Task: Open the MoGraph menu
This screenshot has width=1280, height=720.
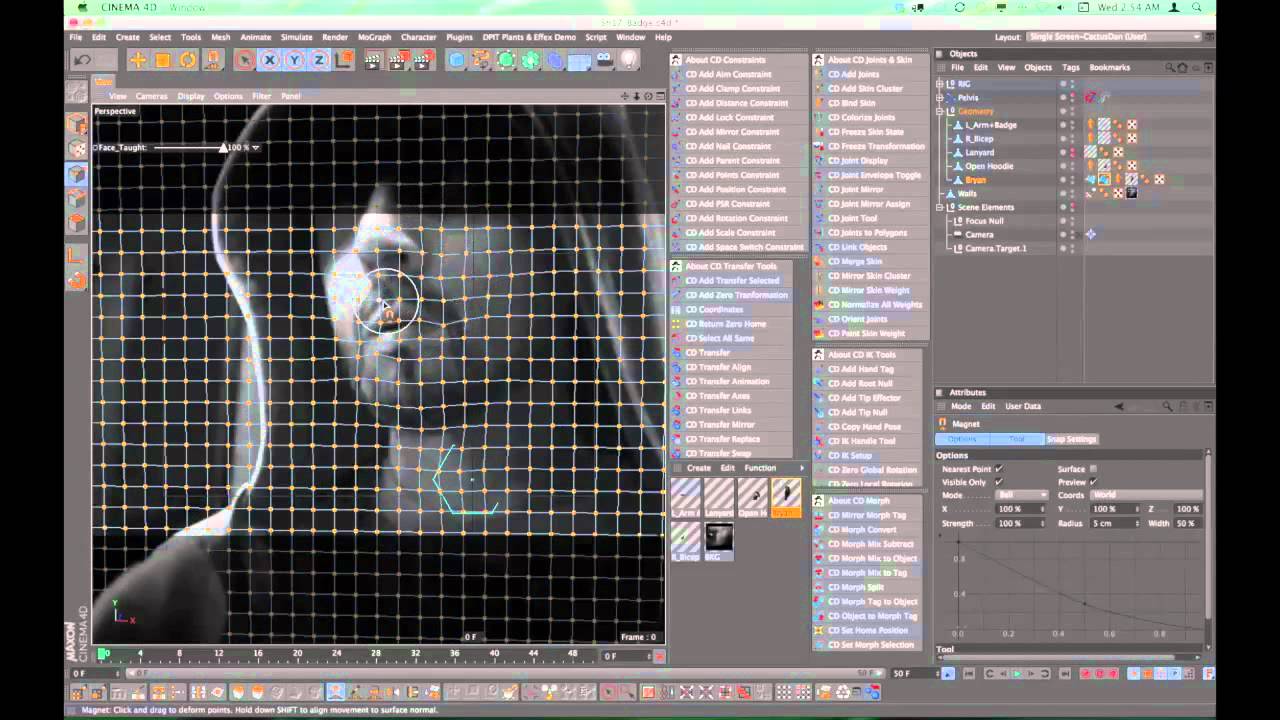Action: [374, 37]
